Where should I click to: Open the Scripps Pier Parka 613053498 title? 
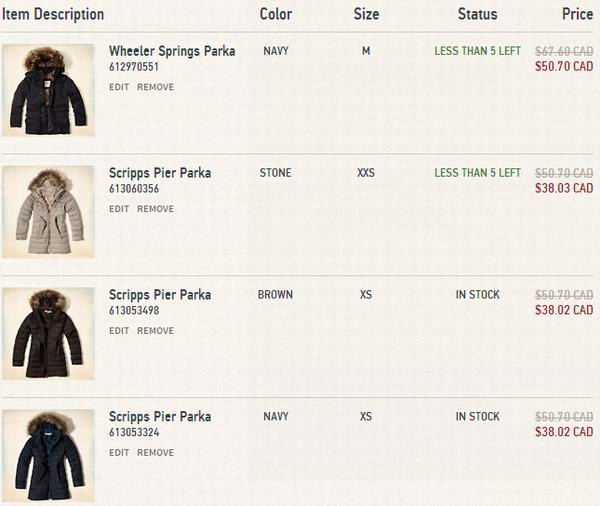[x=160, y=295]
